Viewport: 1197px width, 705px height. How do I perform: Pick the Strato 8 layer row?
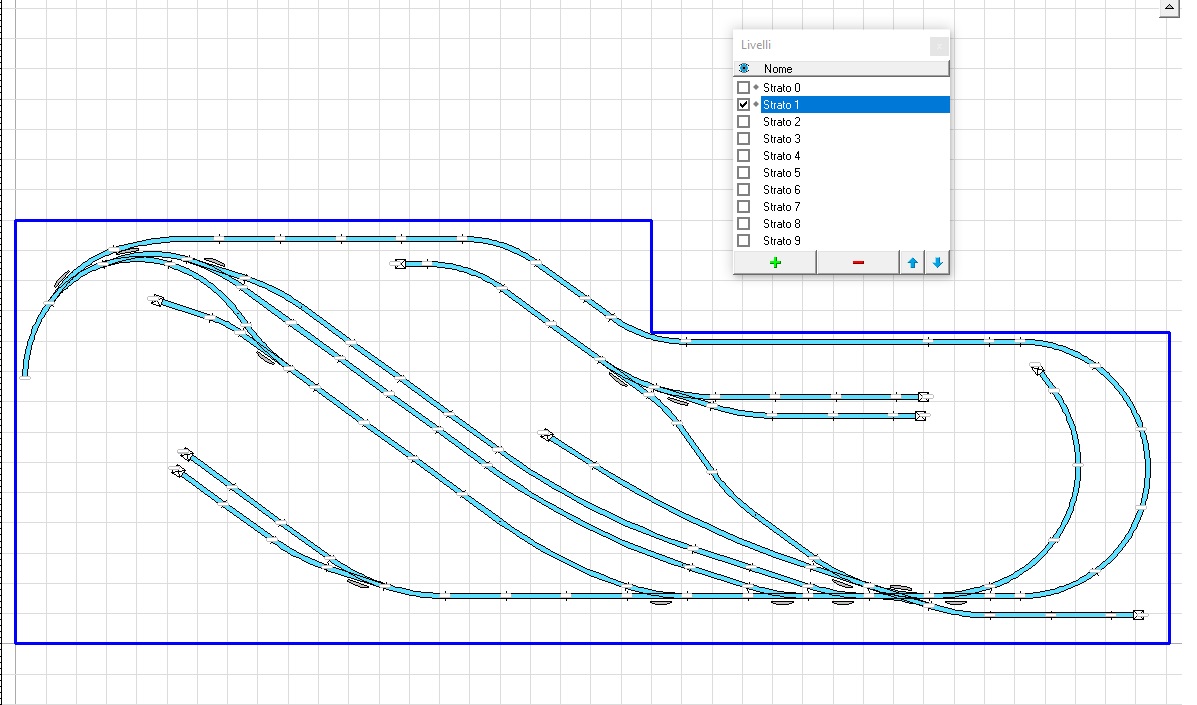(x=782, y=224)
